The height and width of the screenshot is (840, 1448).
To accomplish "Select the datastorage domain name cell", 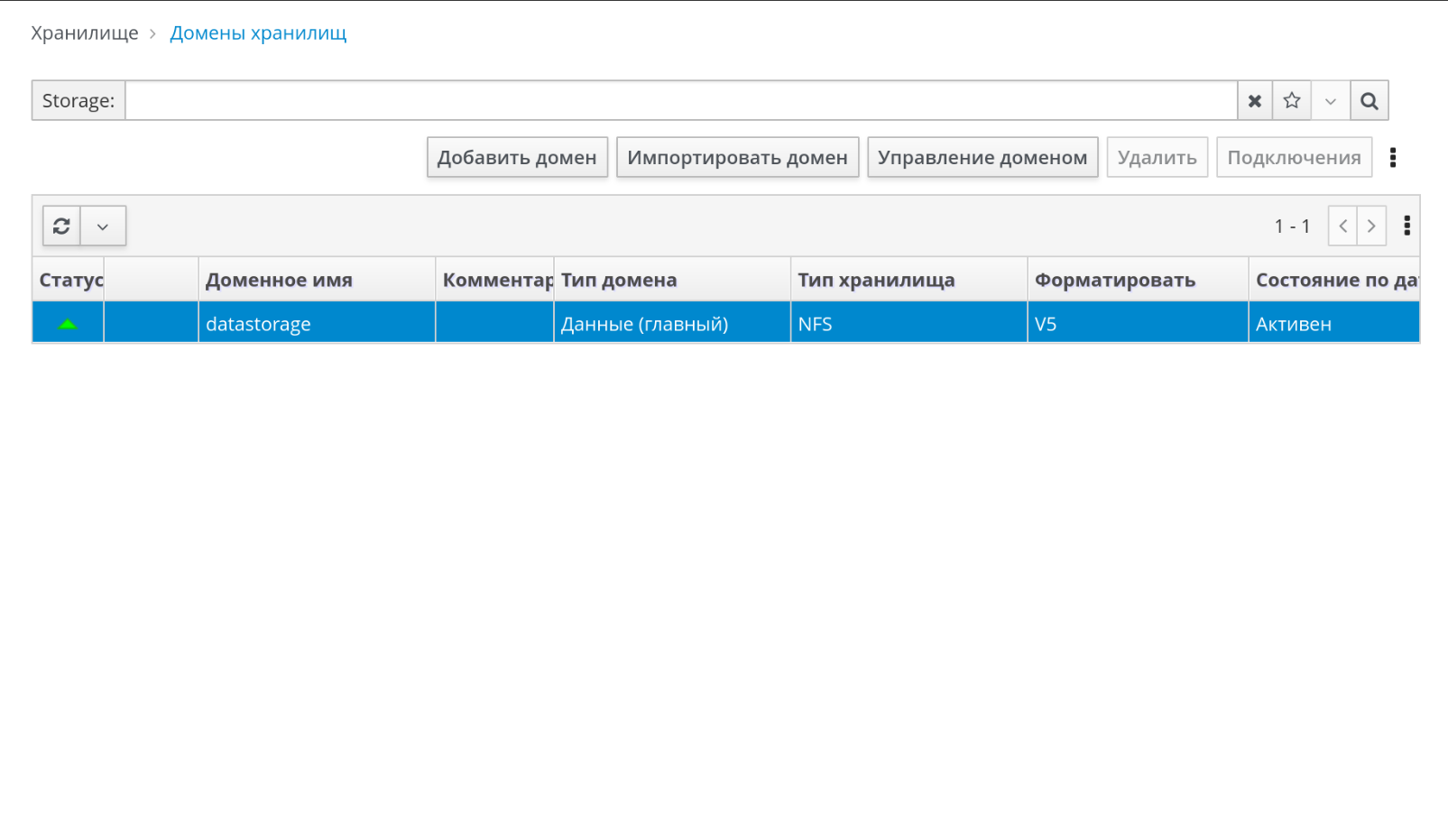I will point(258,324).
